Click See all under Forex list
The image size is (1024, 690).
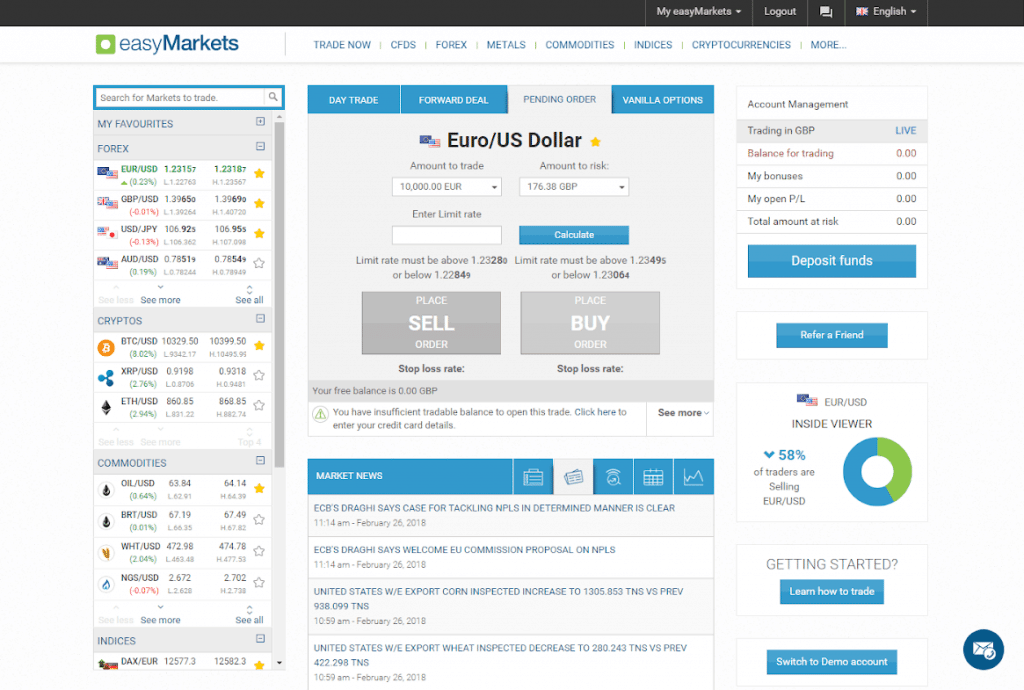[249, 300]
